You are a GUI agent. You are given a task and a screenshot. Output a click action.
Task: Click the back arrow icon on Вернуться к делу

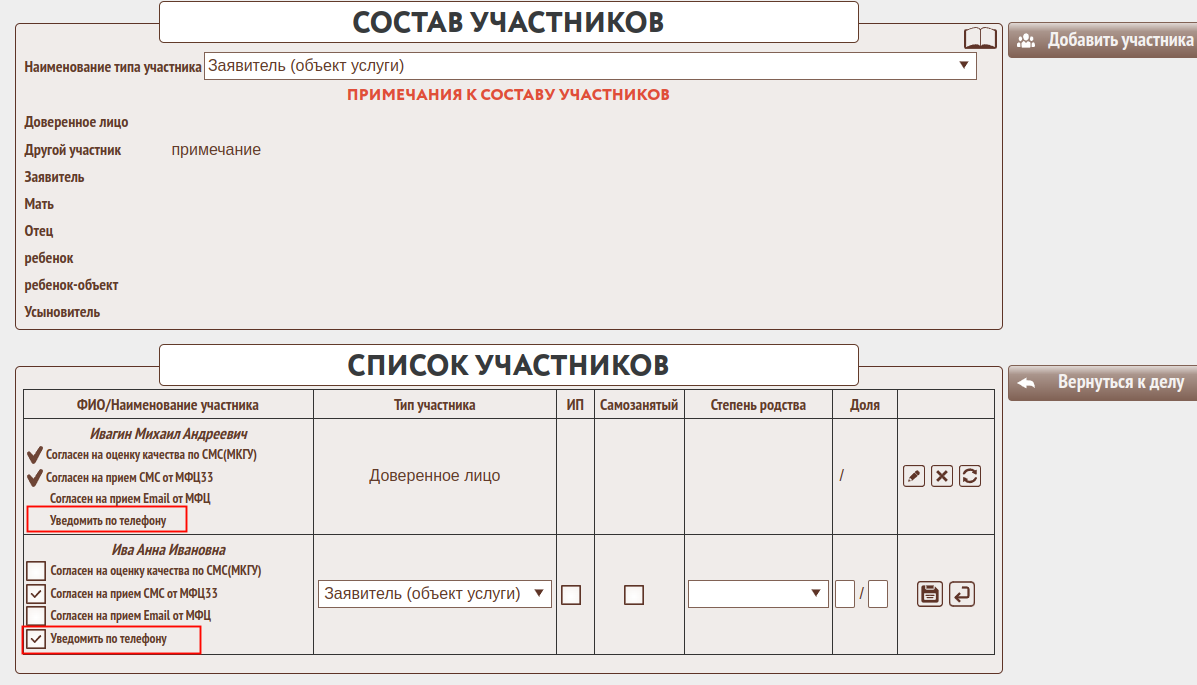coord(1025,383)
